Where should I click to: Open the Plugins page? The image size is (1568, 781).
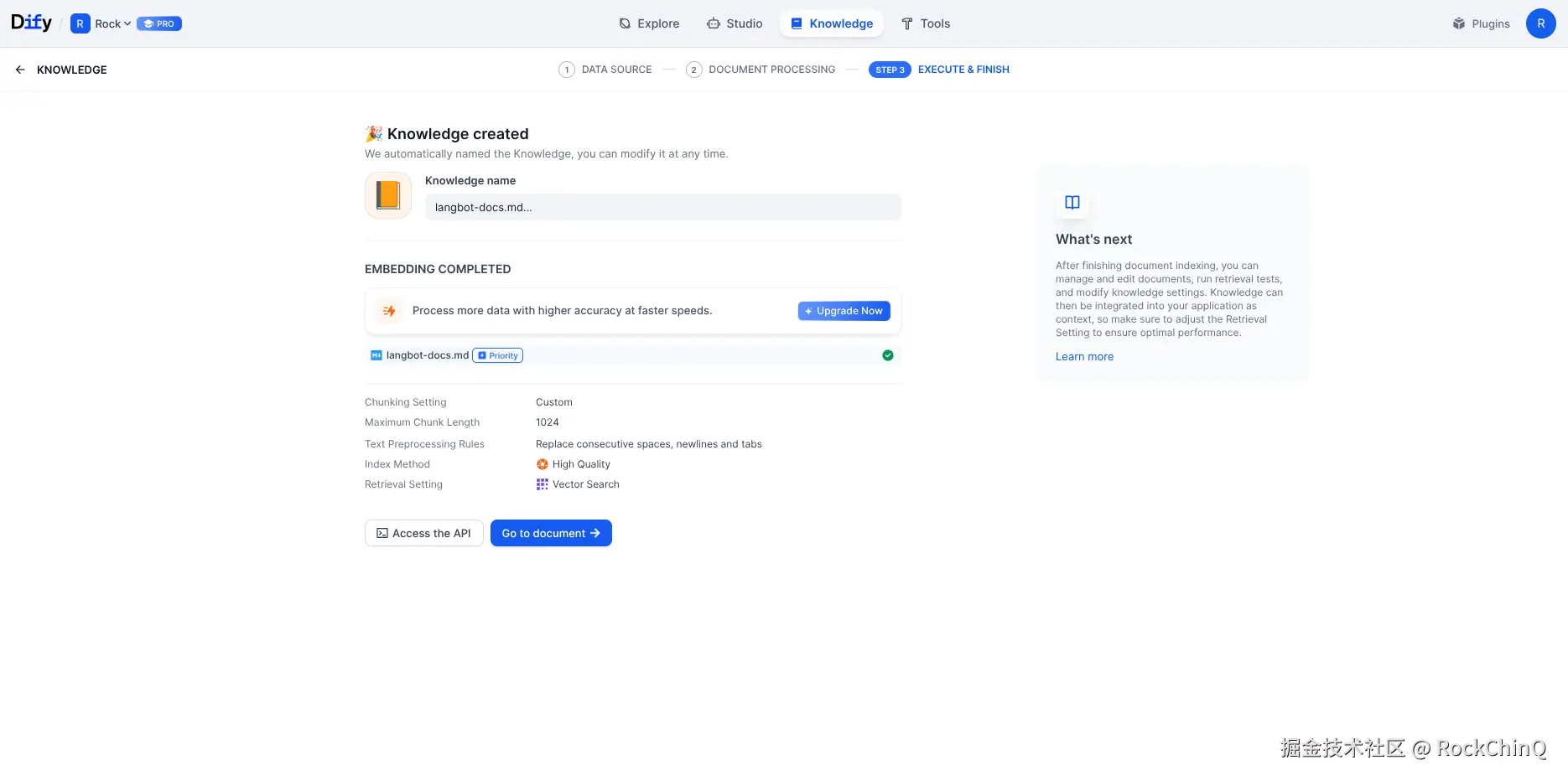1482,23
